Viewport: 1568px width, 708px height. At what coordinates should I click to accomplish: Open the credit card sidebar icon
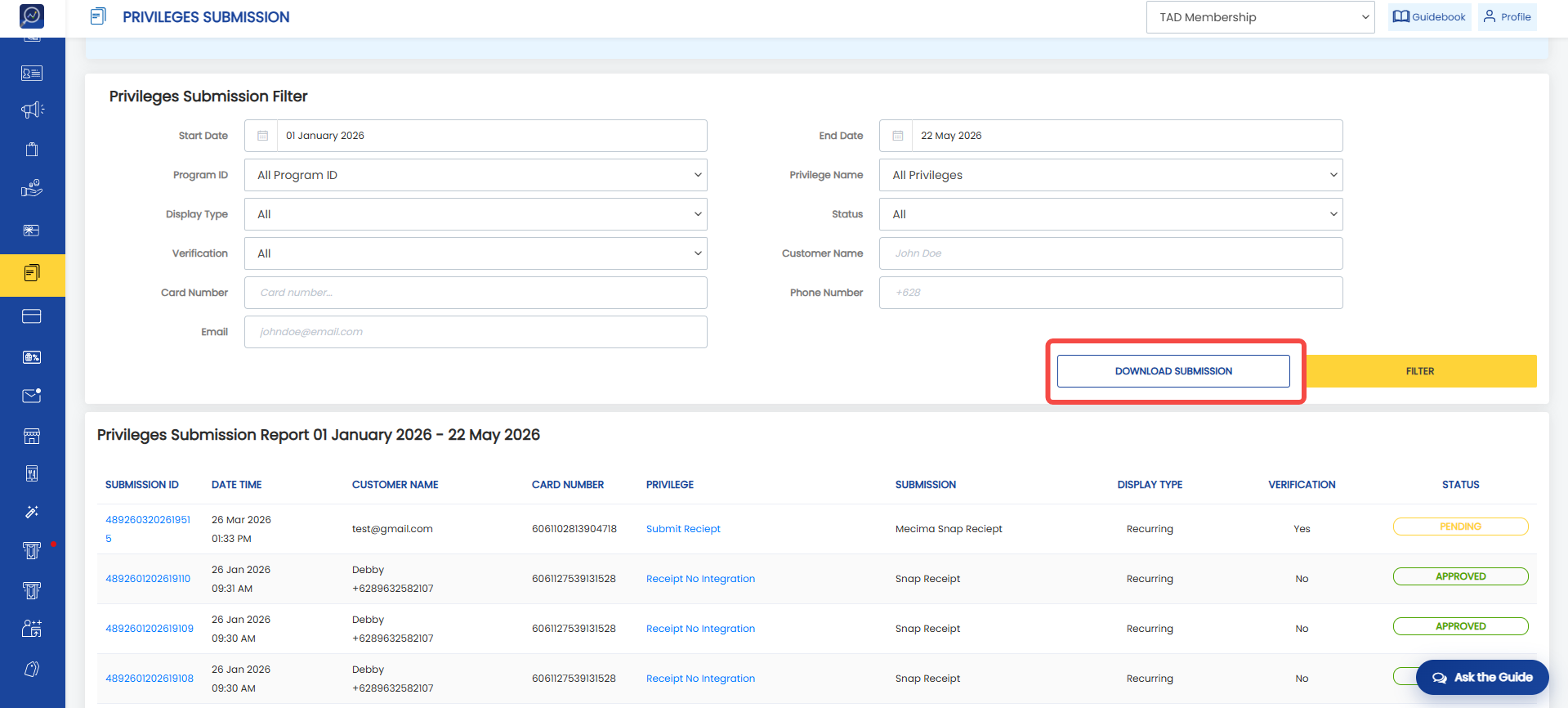[32, 316]
